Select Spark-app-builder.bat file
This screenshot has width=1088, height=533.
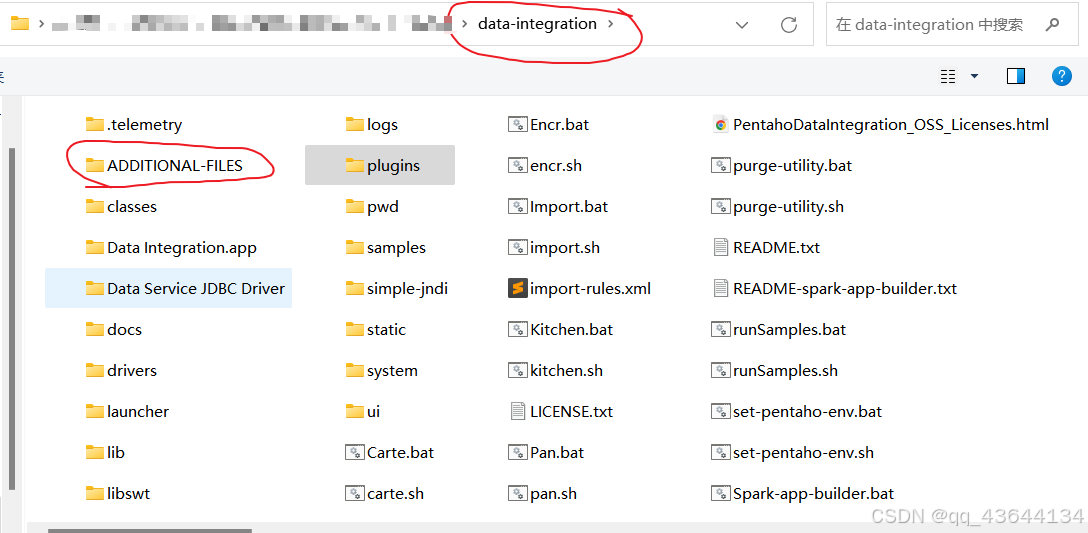click(803, 493)
